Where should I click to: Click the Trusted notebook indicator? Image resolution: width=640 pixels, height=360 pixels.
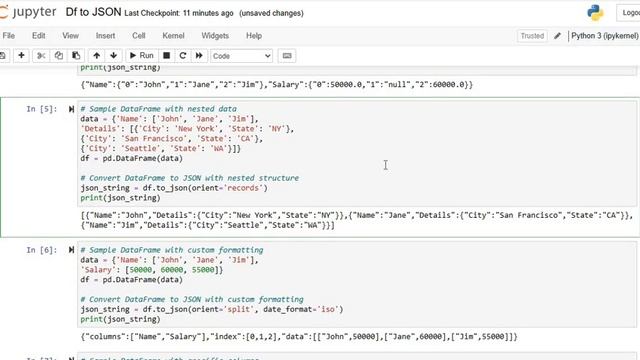tap(532, 36)
